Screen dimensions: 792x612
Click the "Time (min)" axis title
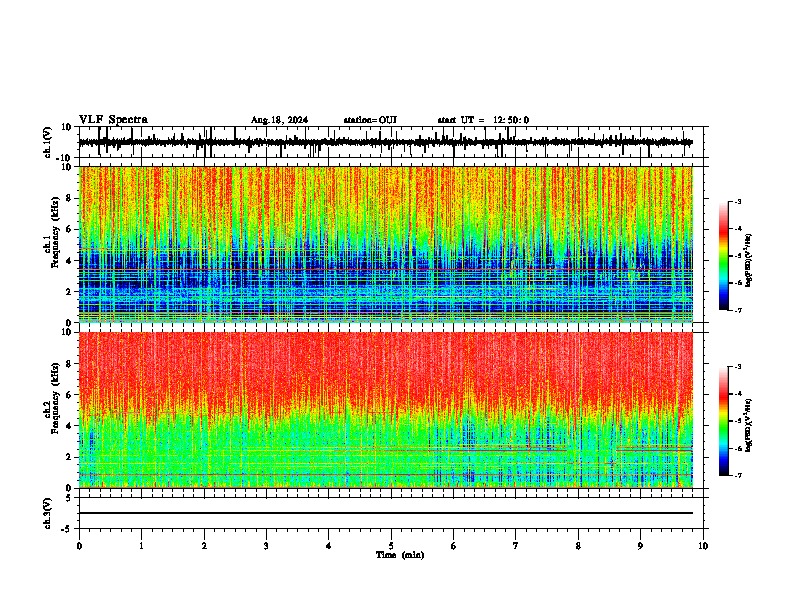(400, 555)
